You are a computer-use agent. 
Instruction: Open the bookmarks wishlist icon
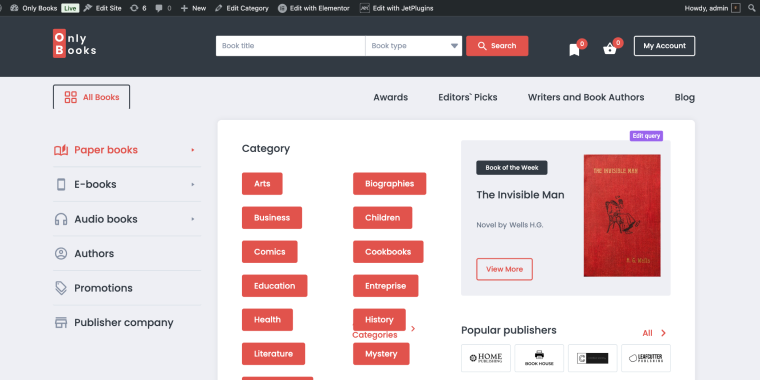(574, 50)
